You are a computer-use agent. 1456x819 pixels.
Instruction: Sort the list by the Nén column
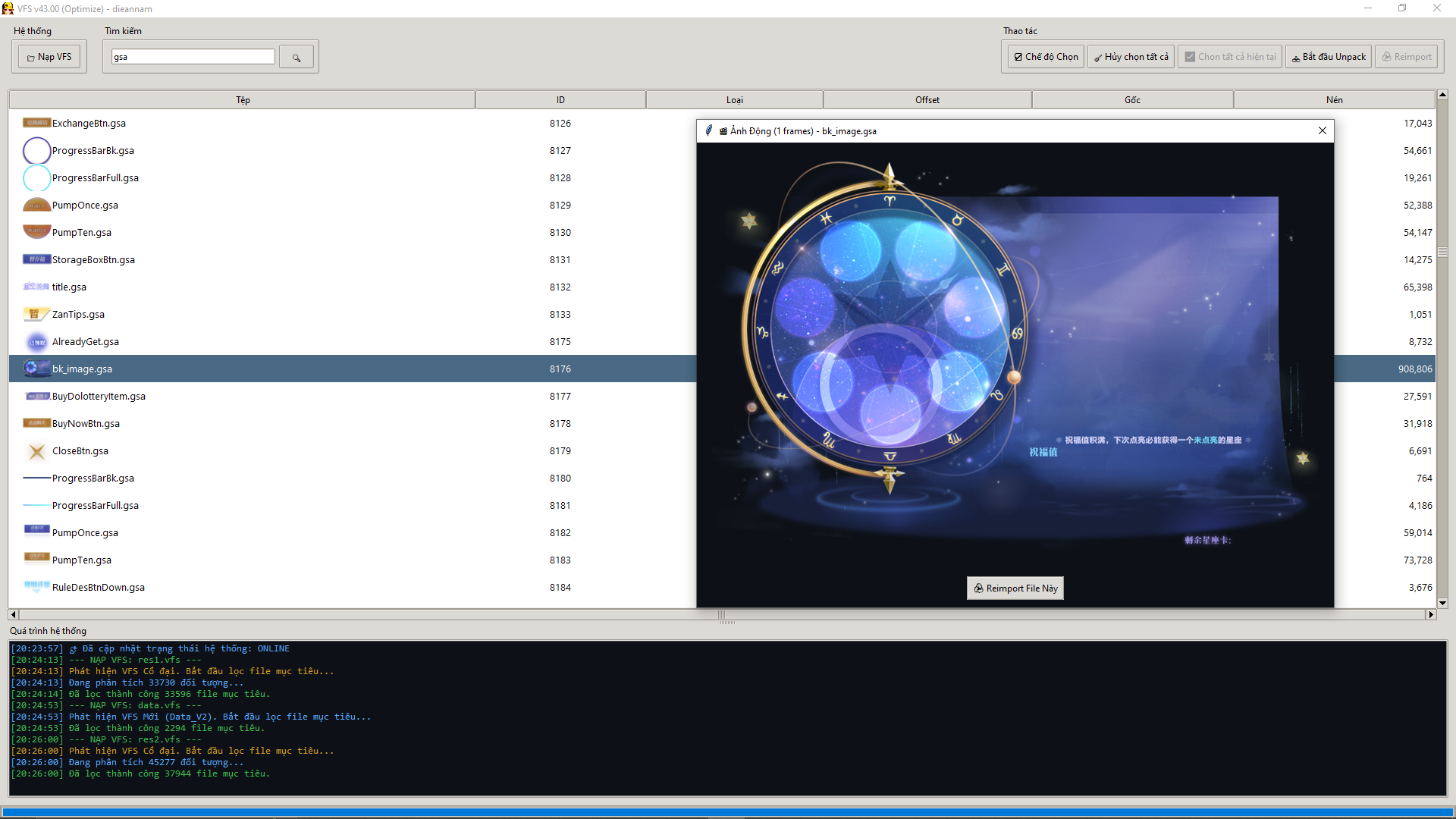[x=1335, y=99]
